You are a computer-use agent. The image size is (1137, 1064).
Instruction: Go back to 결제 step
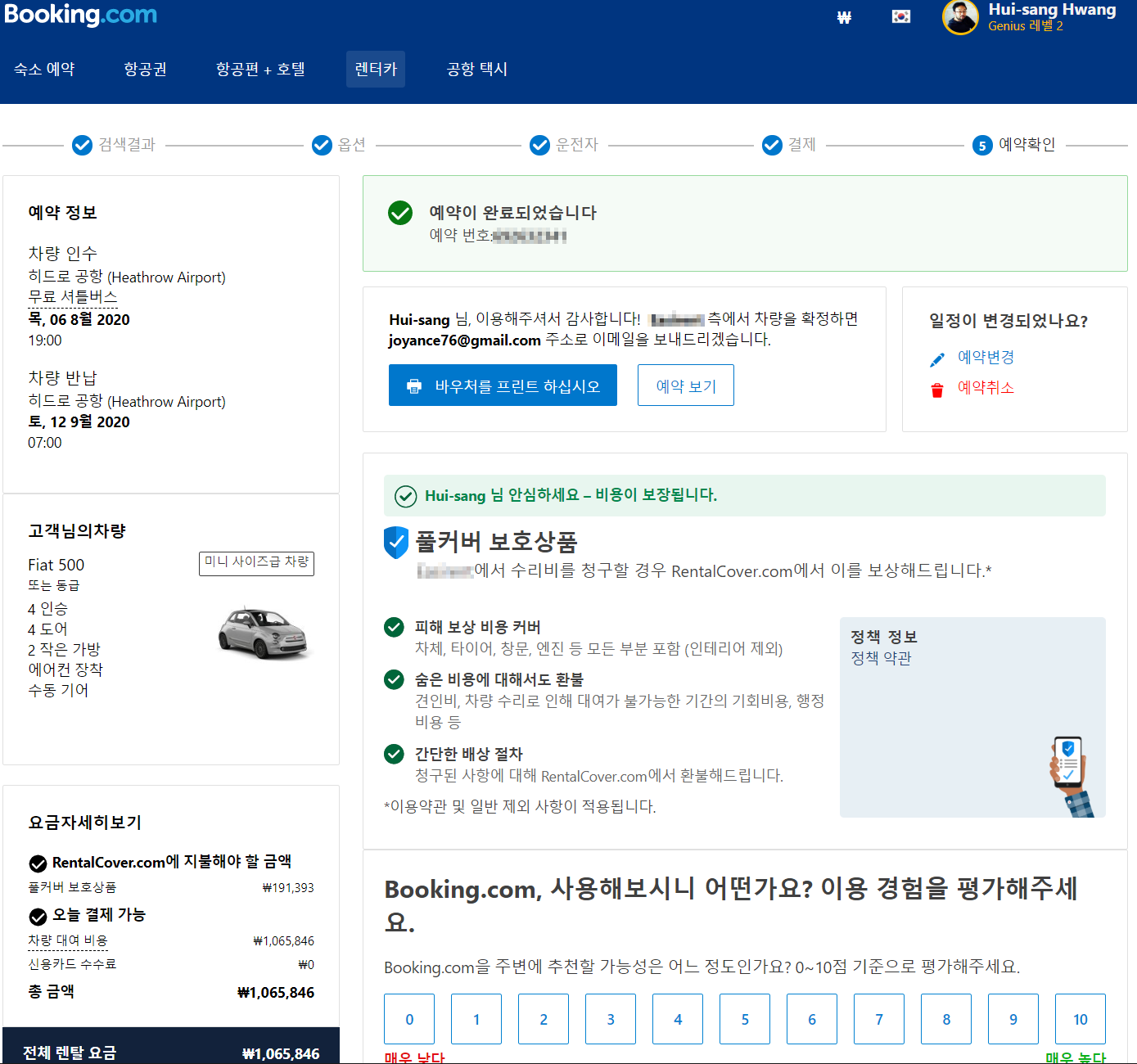(x=802, y=145)
